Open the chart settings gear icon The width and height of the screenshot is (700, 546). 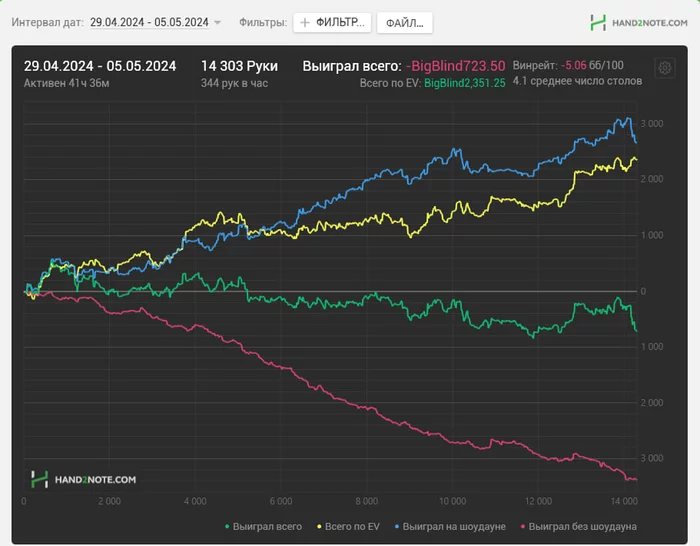[x=664, y=68]
